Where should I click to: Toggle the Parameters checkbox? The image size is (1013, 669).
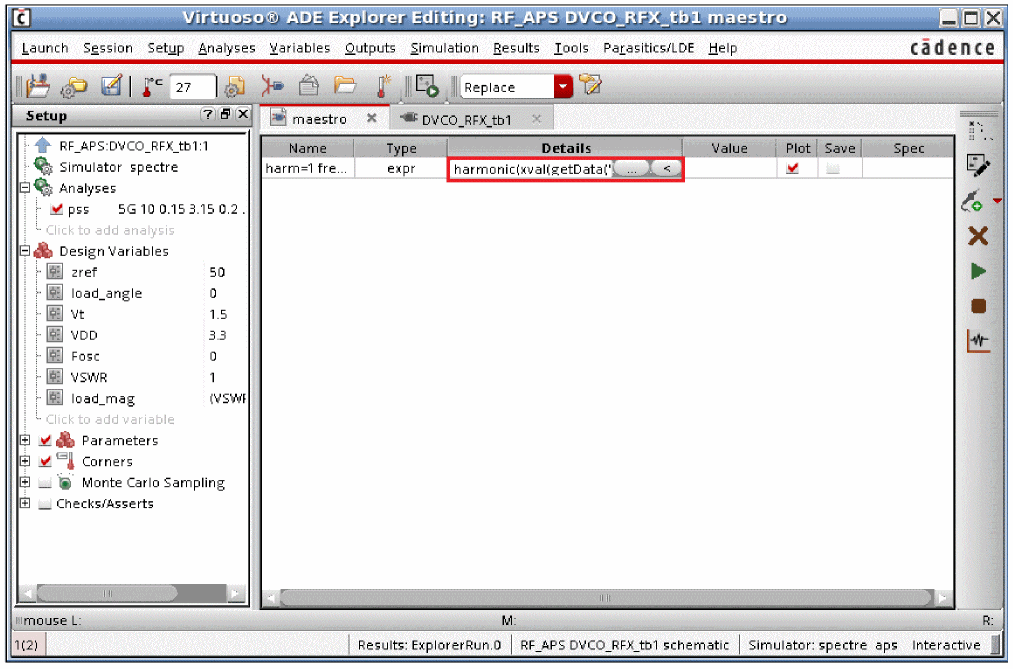pos(45,440)
